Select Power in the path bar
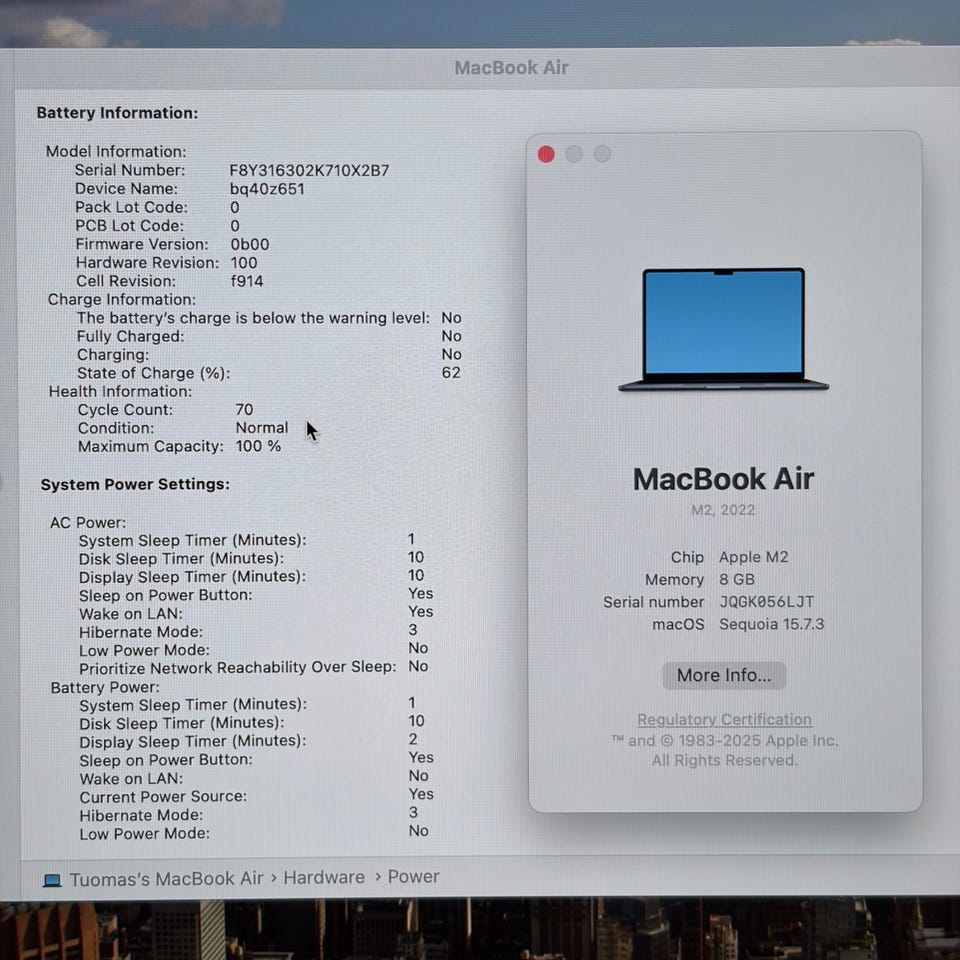This screenshot has height=960, width=960. [x=413, y=877]
